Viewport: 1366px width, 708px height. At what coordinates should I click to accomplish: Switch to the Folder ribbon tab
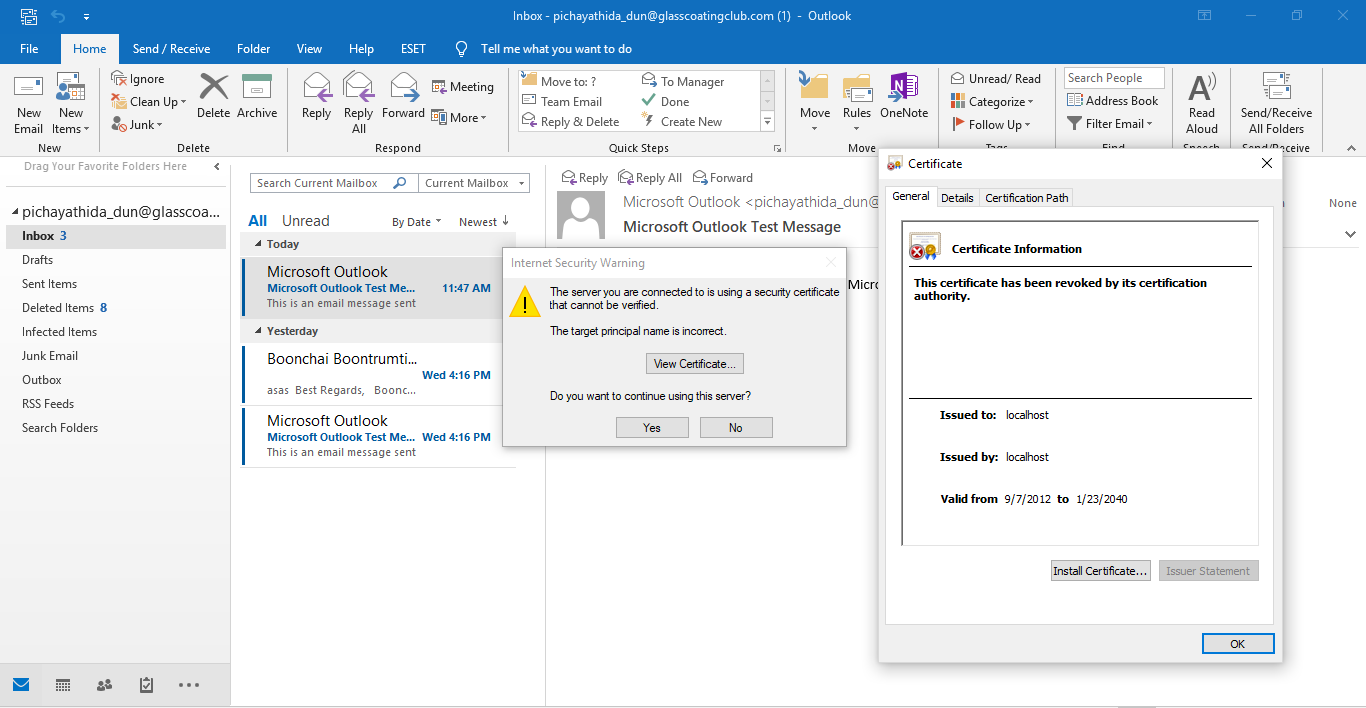(254, 49)
